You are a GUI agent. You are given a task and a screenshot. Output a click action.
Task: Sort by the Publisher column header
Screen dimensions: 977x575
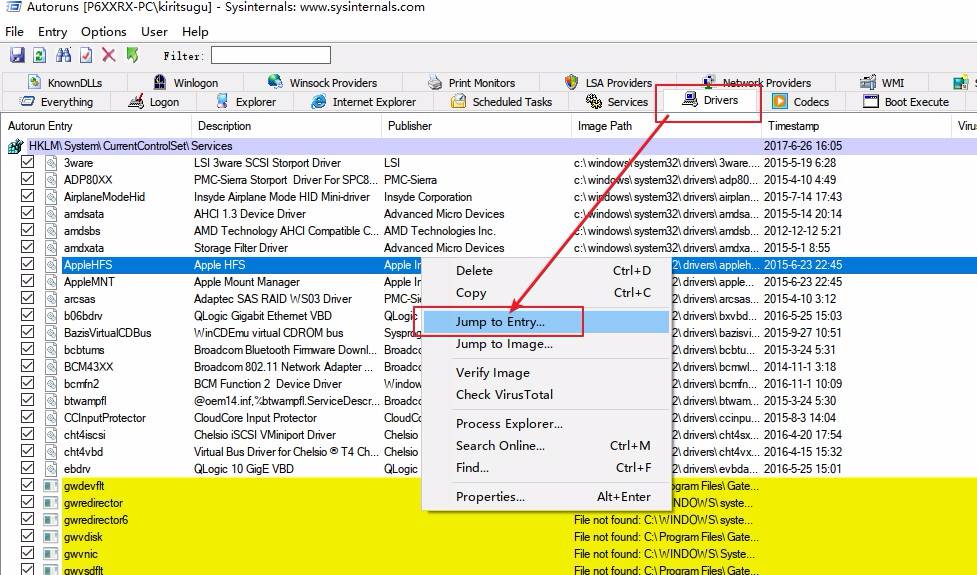point(476,126)
